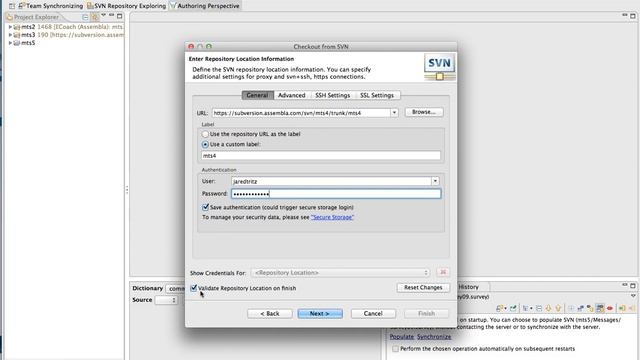Screen dimensions: 640x360
Task: Maximize the bottom History panel
Action: pos(633,285)
